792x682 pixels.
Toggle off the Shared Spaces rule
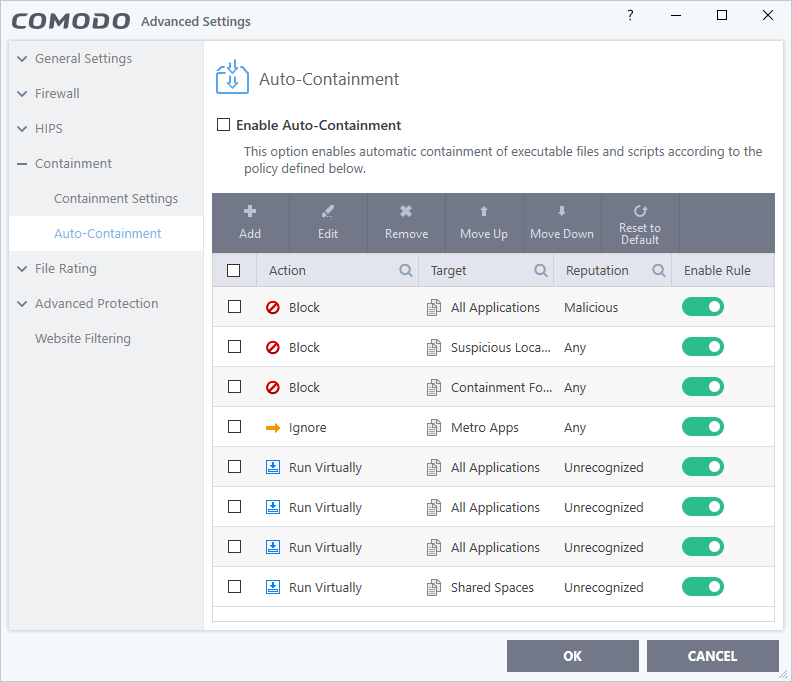(702, 587)
